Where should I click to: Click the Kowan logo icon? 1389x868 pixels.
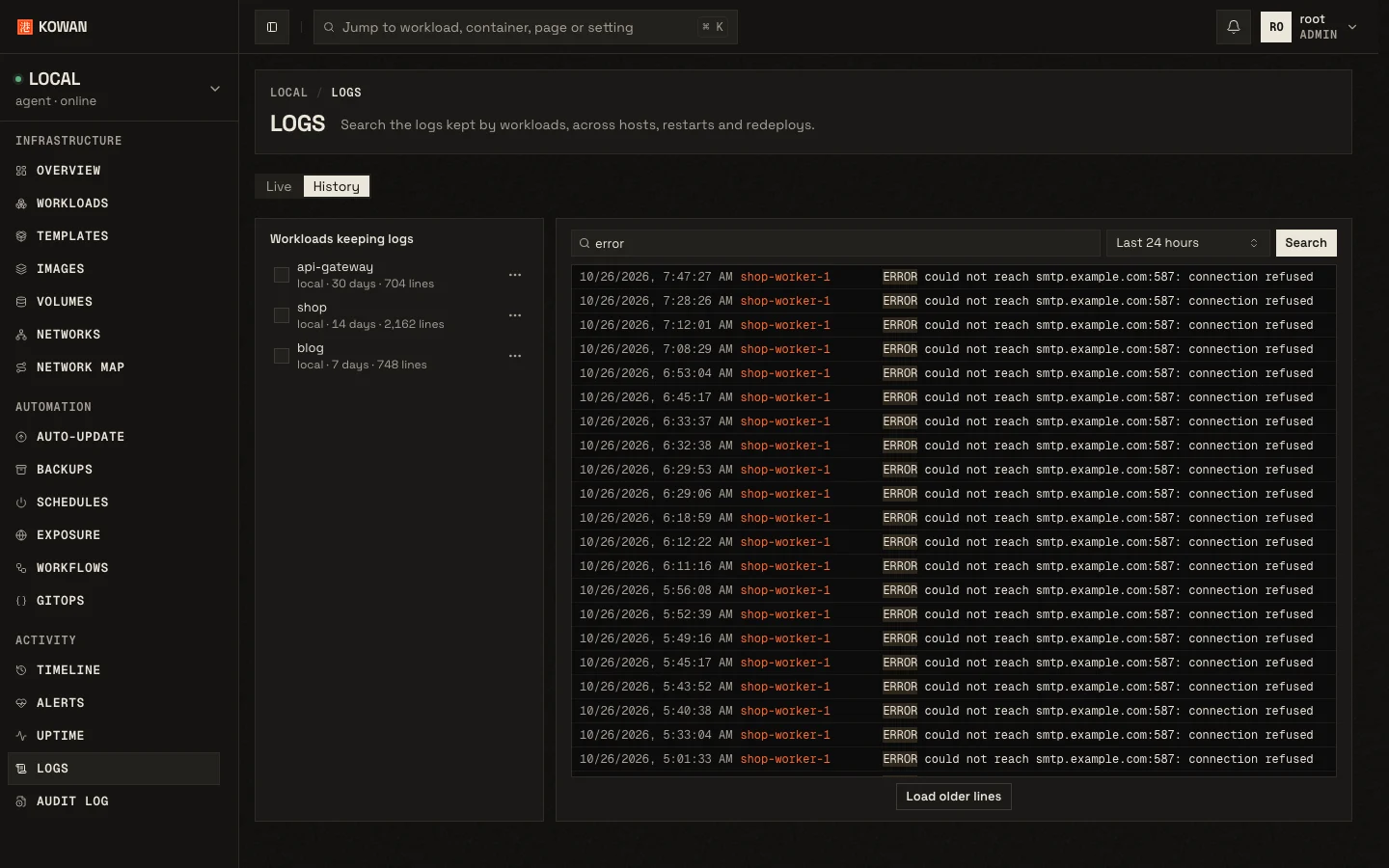click(25, 27)
